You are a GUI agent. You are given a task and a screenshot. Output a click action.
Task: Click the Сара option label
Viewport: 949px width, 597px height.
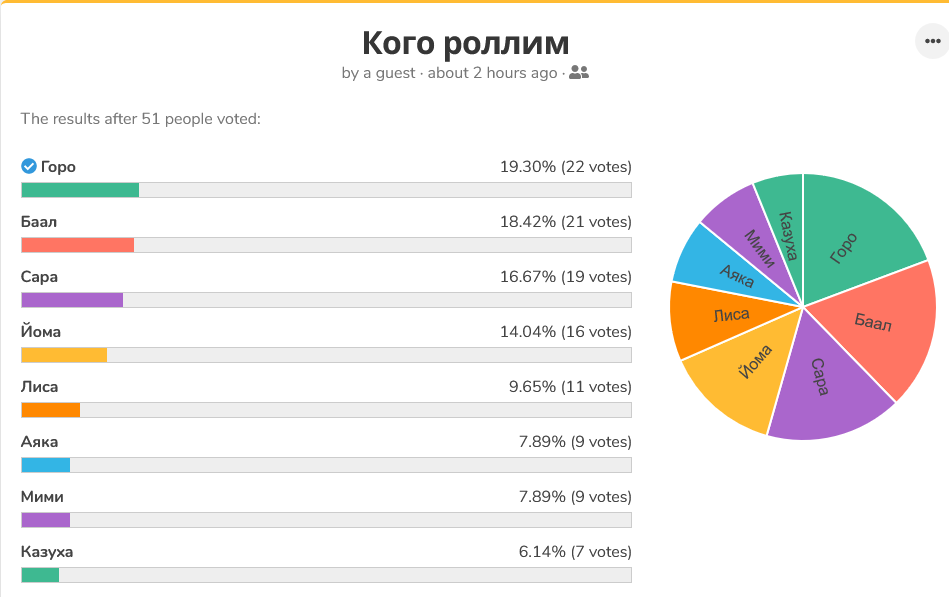(x=40, y=277)
